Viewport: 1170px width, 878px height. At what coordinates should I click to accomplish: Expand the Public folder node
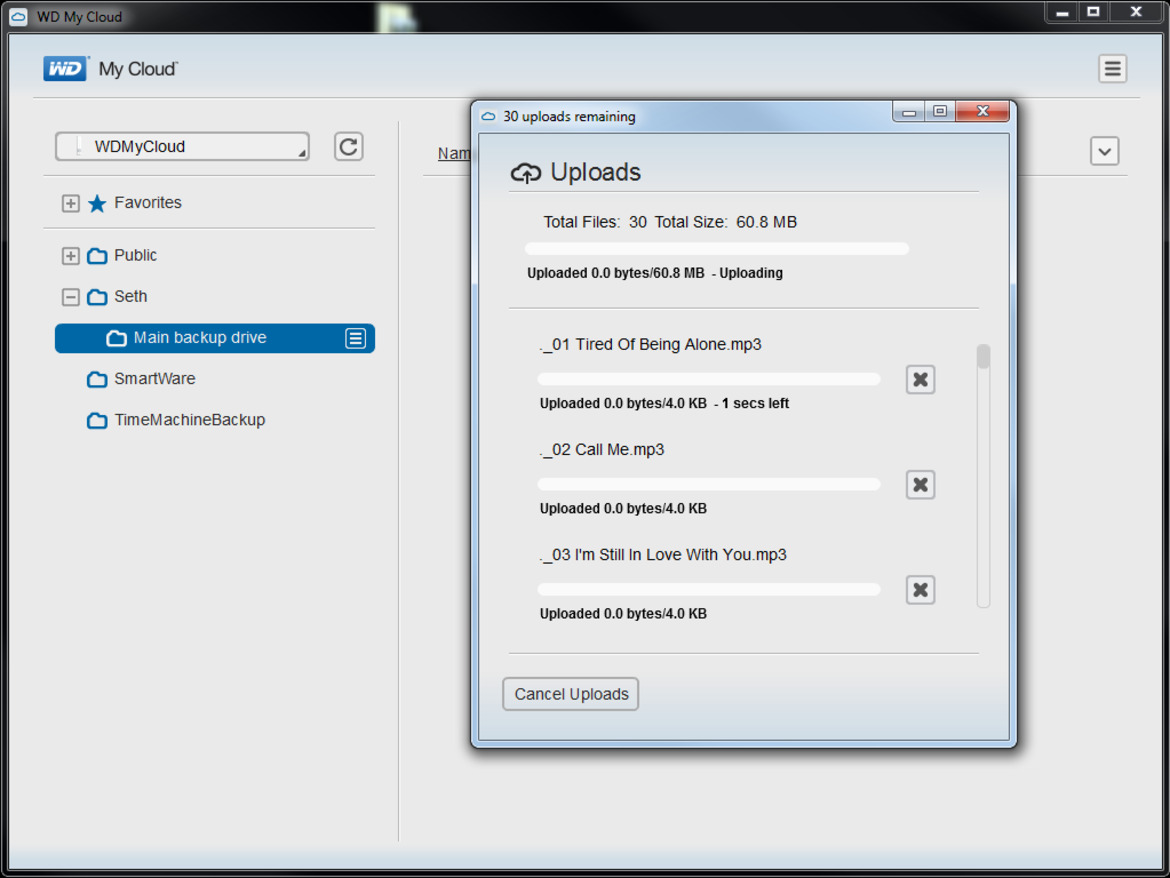click(x=70, y=256)
